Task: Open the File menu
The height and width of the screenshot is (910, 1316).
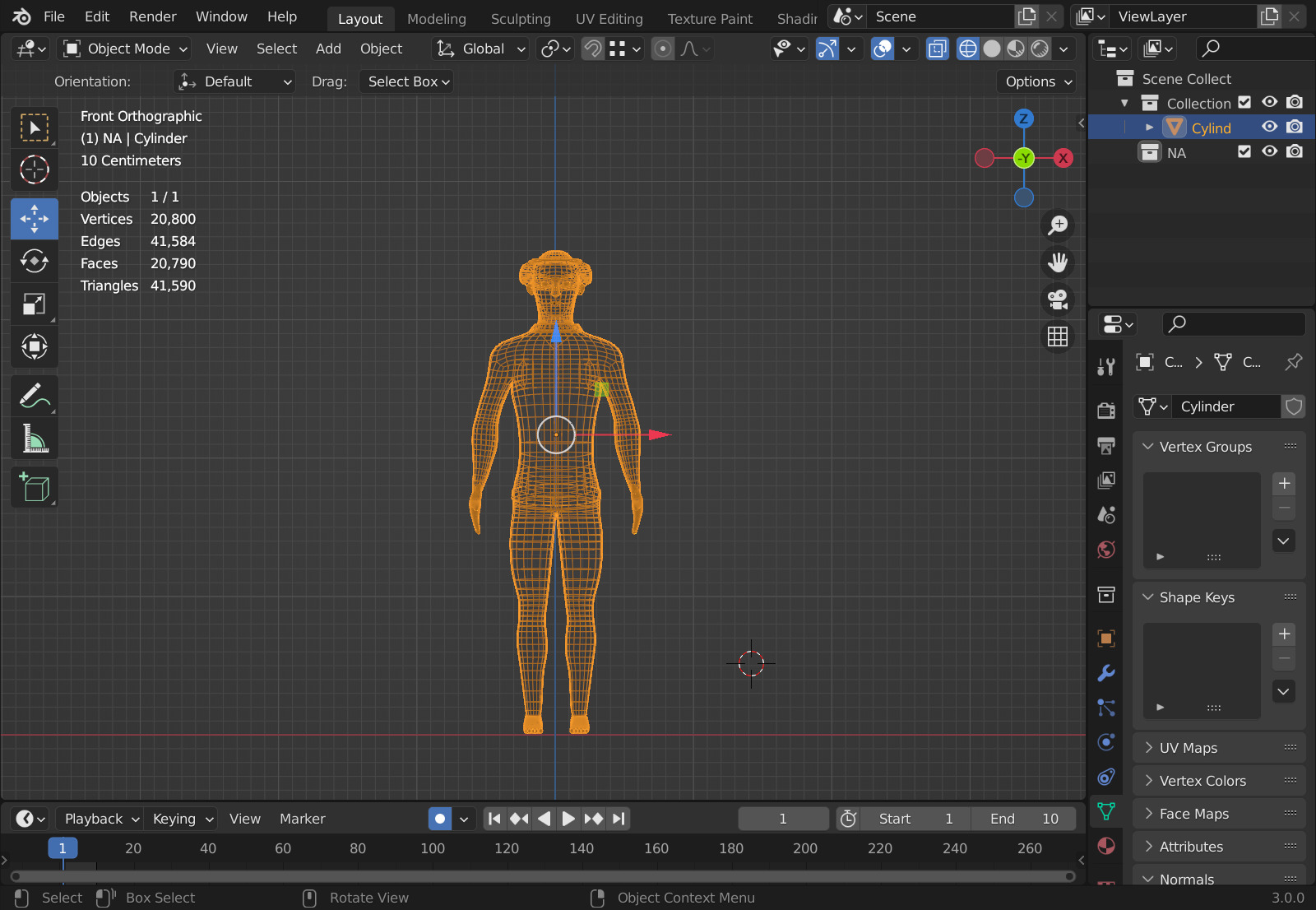Action: point(53,16)
